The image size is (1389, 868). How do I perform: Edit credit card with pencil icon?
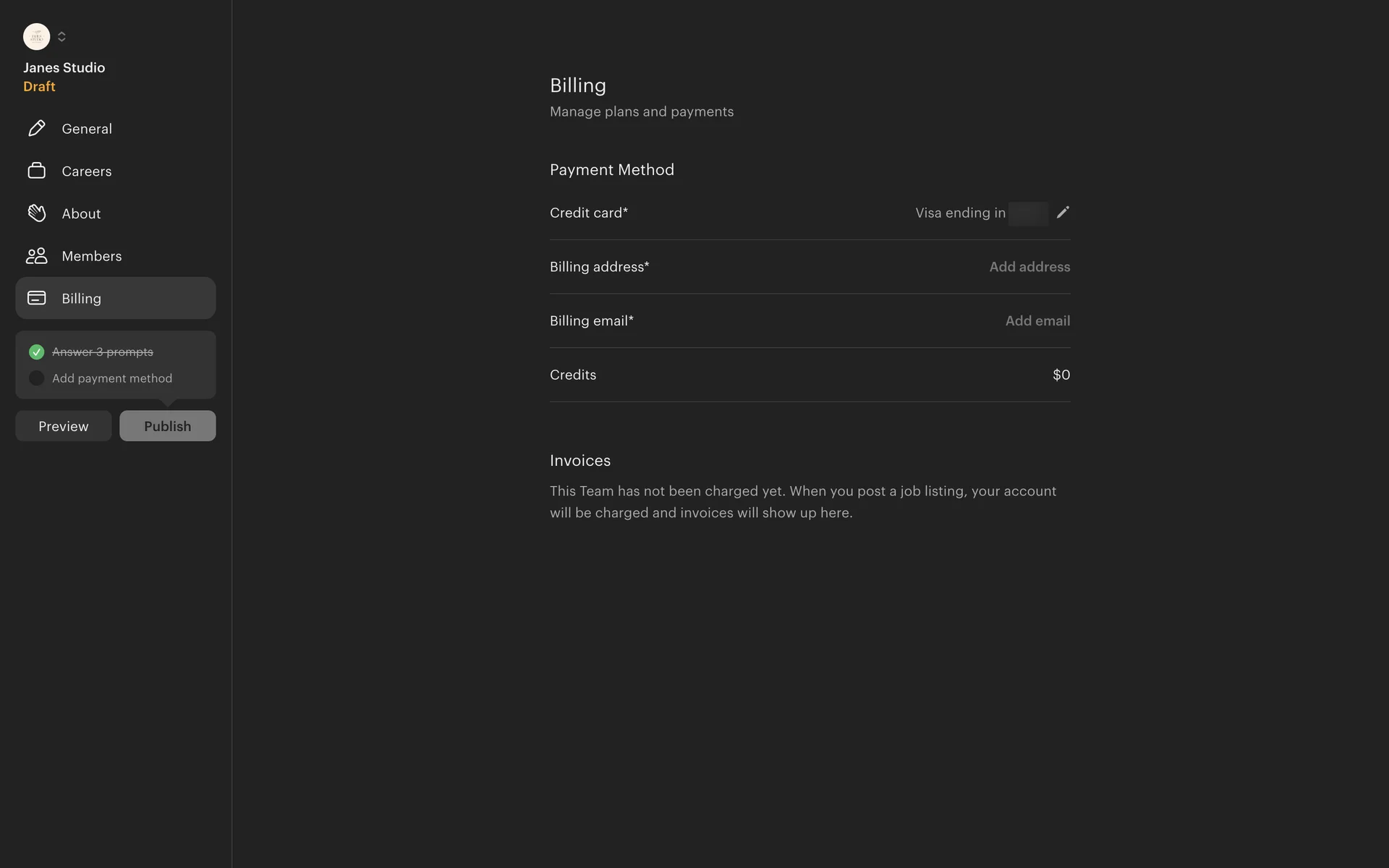pyautogui.click(x=1062, y=213)
